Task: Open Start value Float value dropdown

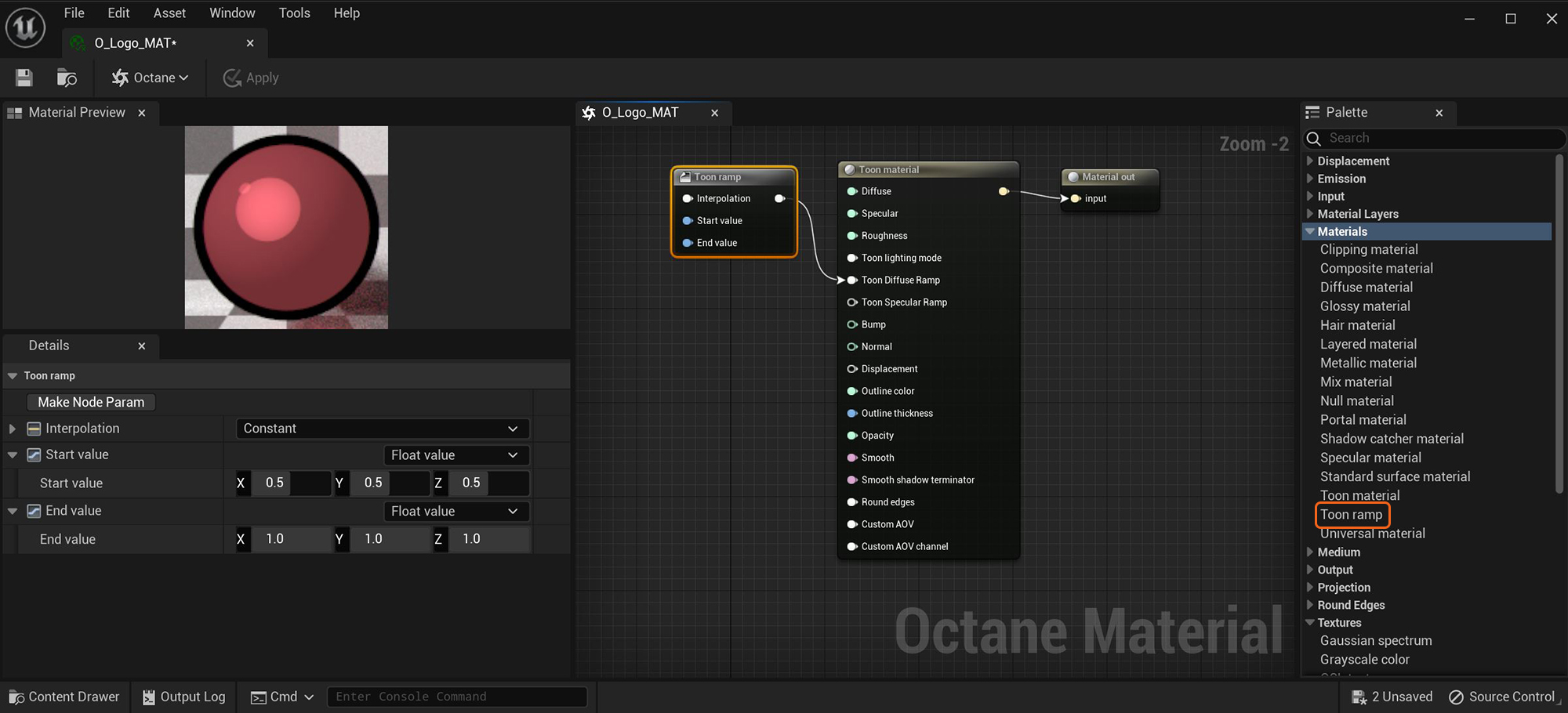Action: tap(456, 455)
